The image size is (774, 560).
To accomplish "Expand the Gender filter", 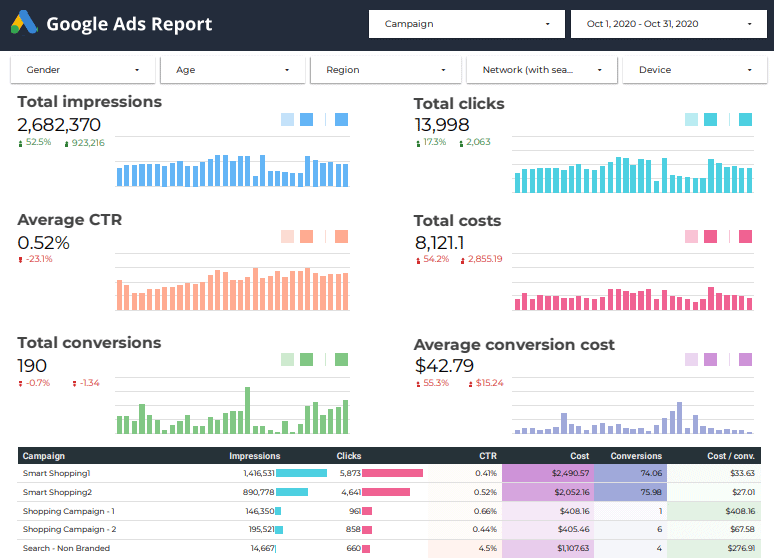I will 83,70.
